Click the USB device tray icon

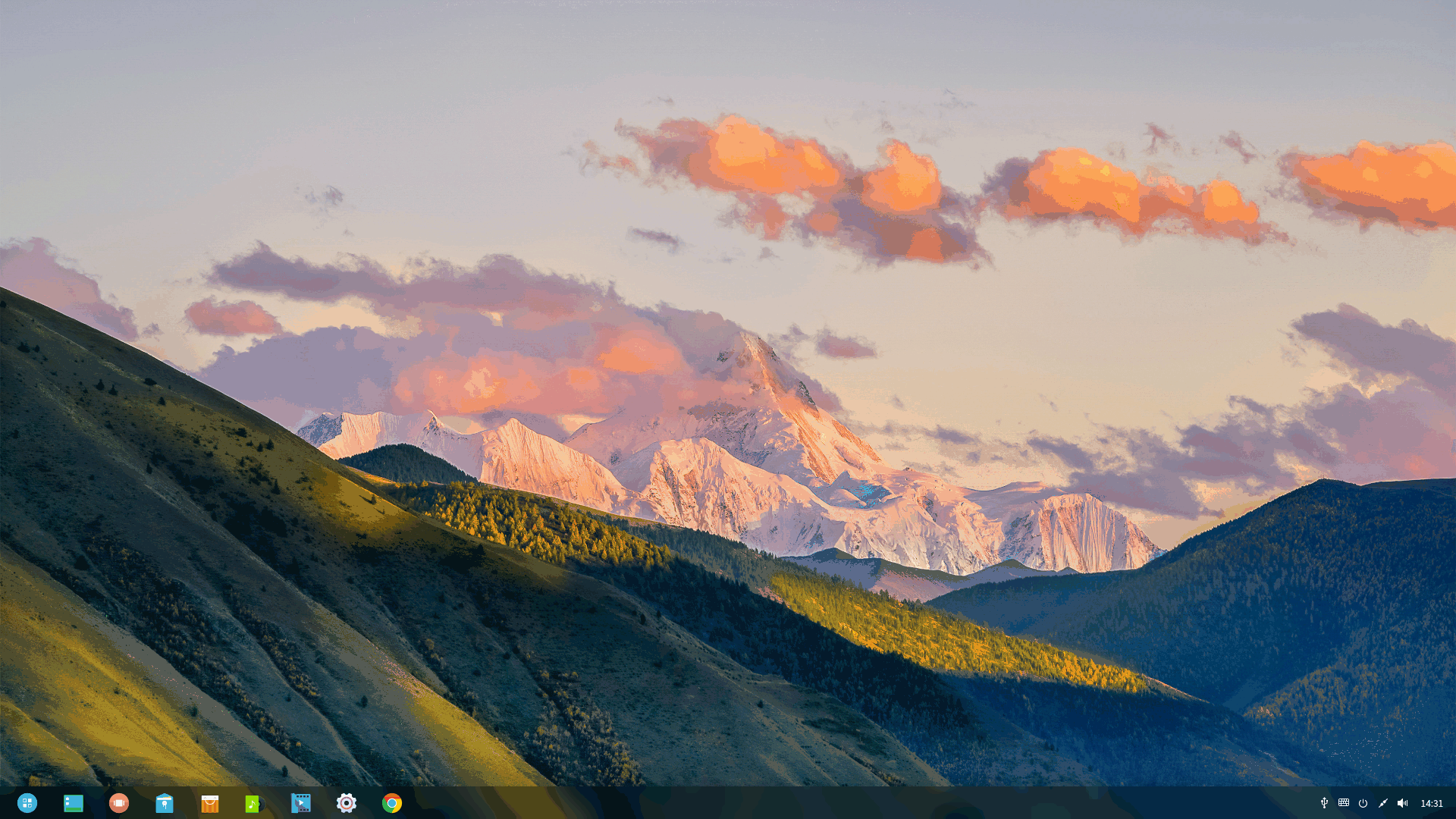pos(1324,803)
